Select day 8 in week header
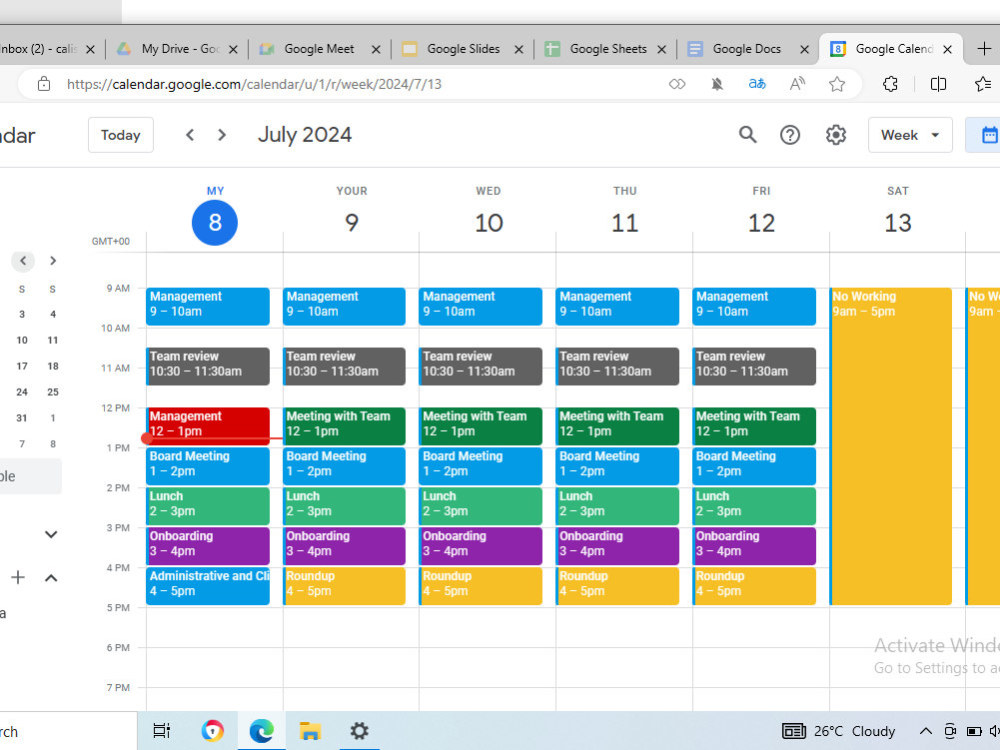Image resolution: width=1000 pixels, height=750 pixels. coord(215,223)
